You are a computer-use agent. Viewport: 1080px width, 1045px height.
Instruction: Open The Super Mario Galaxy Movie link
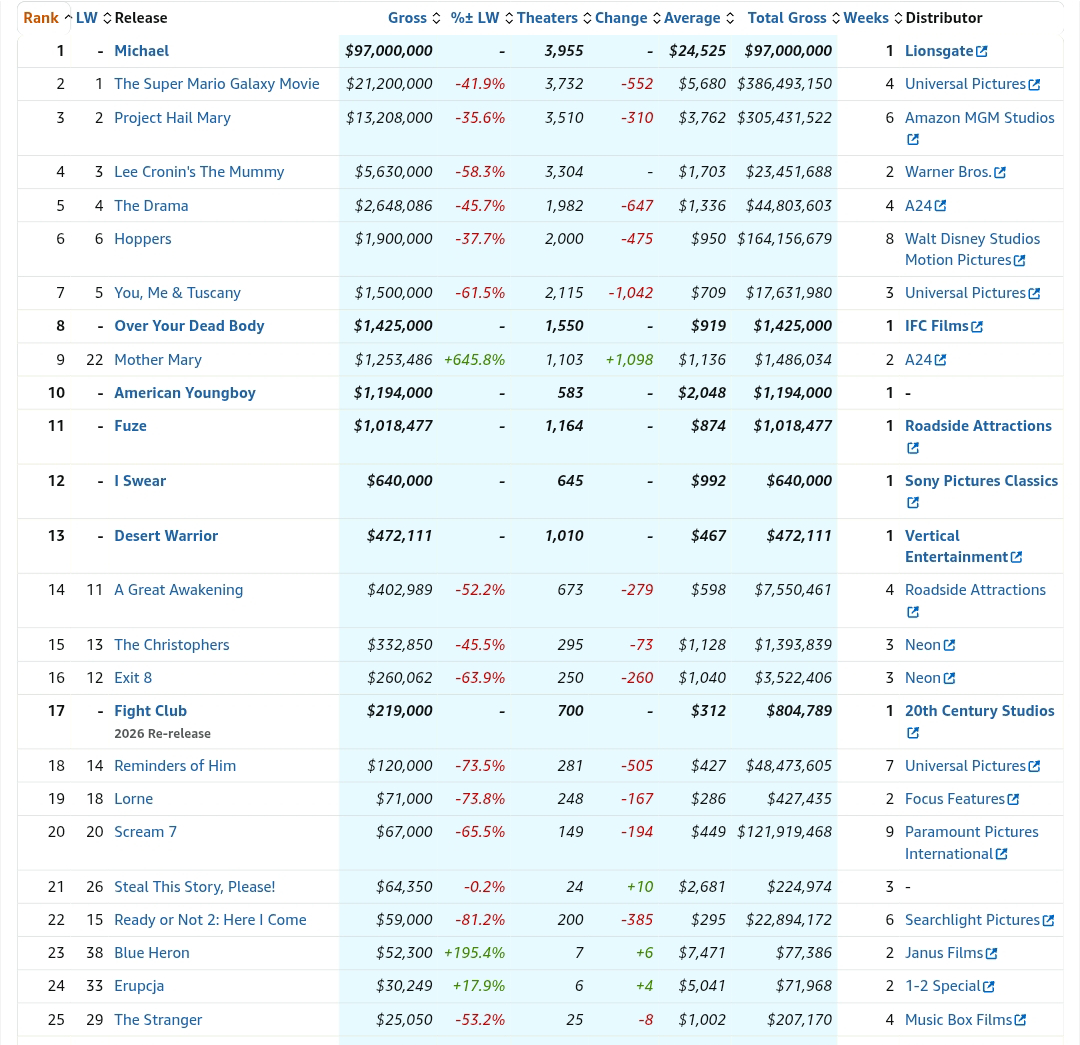(x=217, y=84)
